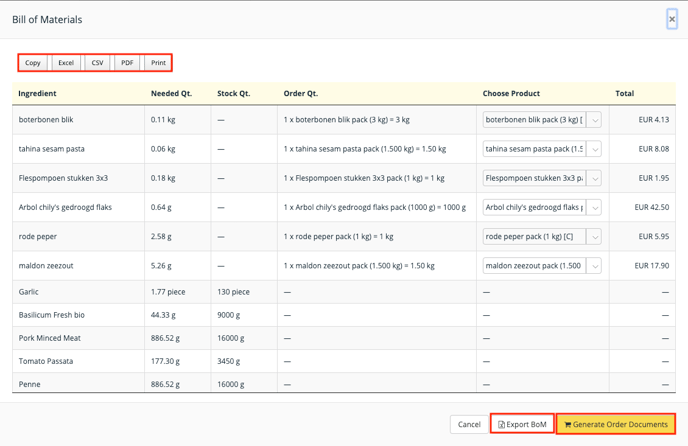Click the tahina sesam pasta pack product field
688x446 pixels.
(534, 149)
